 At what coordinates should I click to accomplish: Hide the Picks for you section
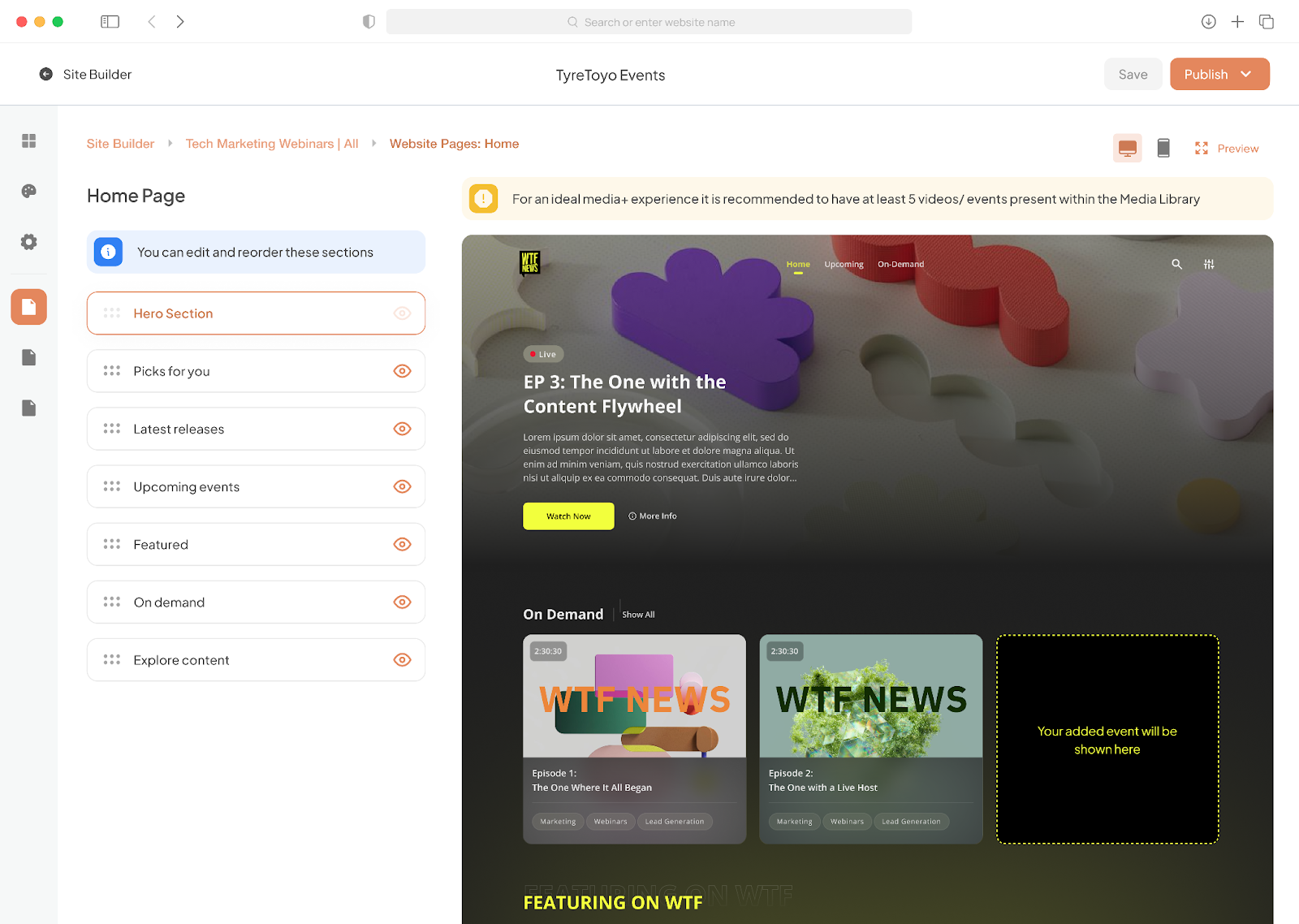pyautogui.click(x=403, y=371)
